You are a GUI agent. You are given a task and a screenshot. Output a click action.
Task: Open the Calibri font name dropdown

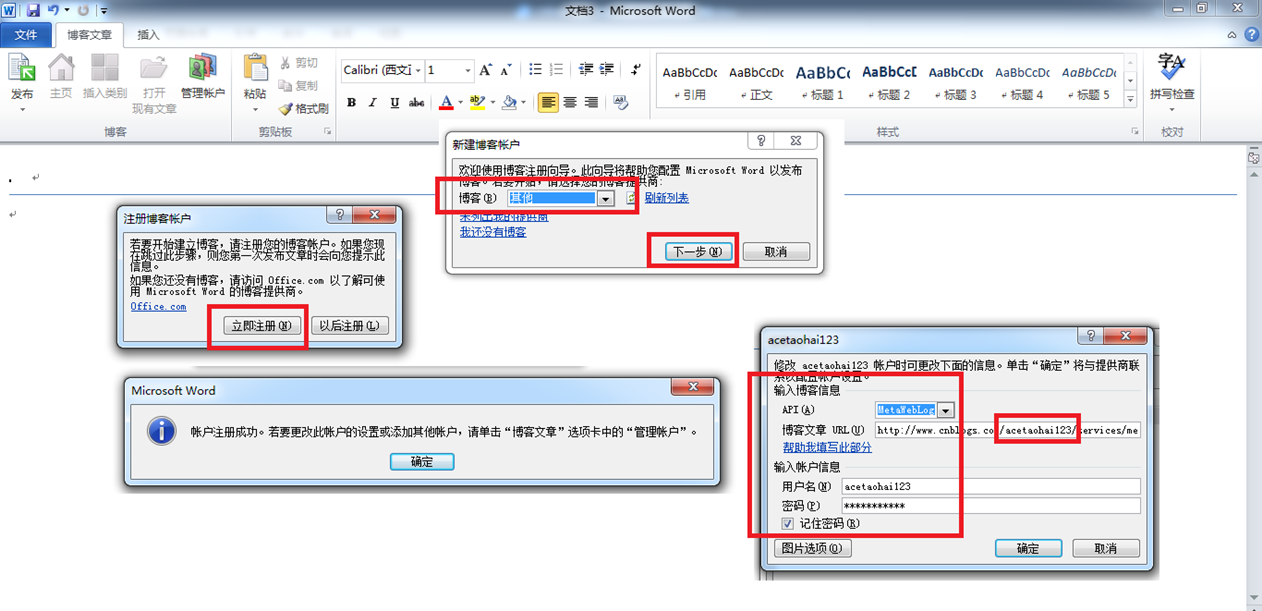[x=417, y=70]
